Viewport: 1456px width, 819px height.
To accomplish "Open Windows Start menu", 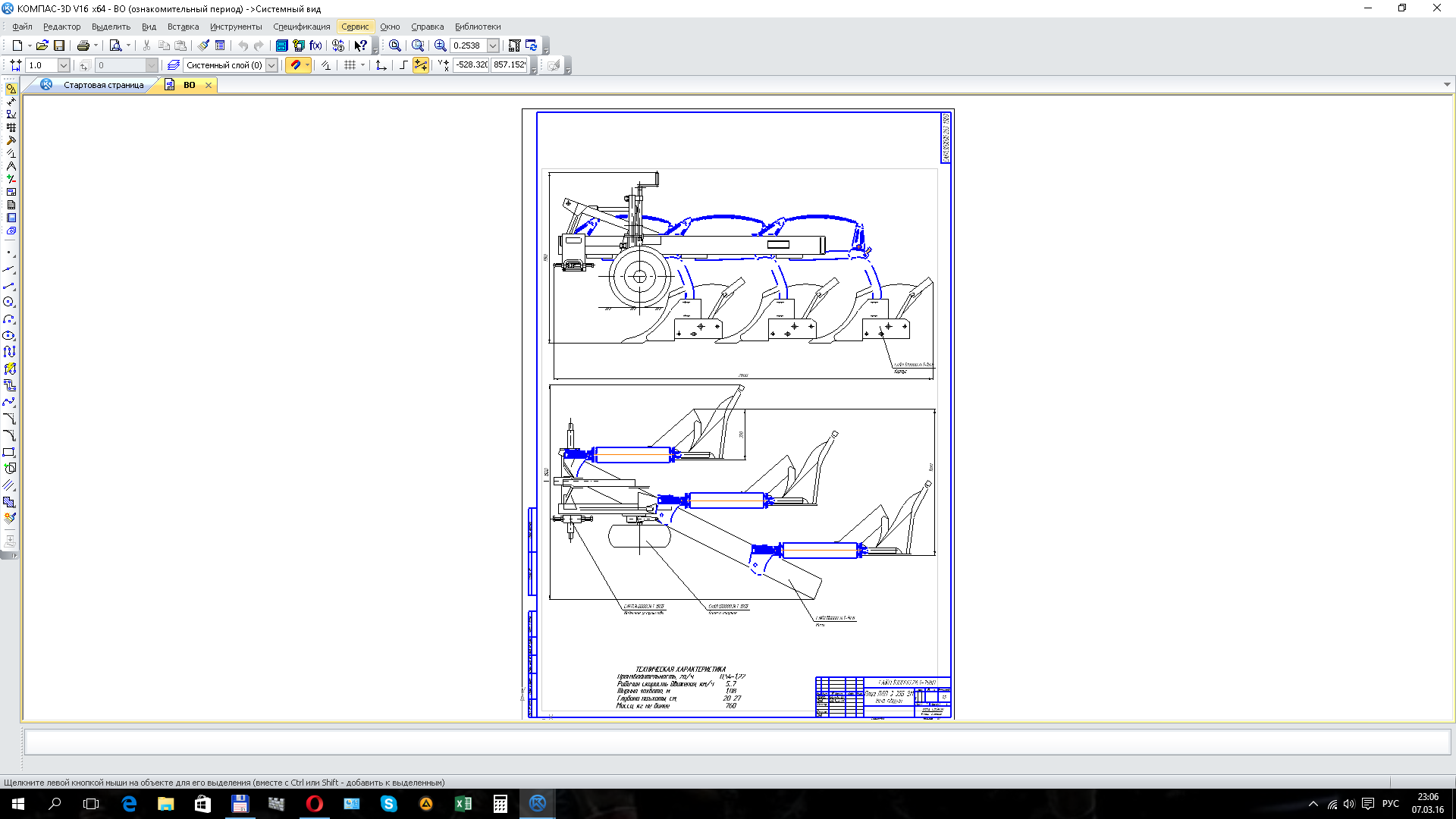I will (18, 804).
